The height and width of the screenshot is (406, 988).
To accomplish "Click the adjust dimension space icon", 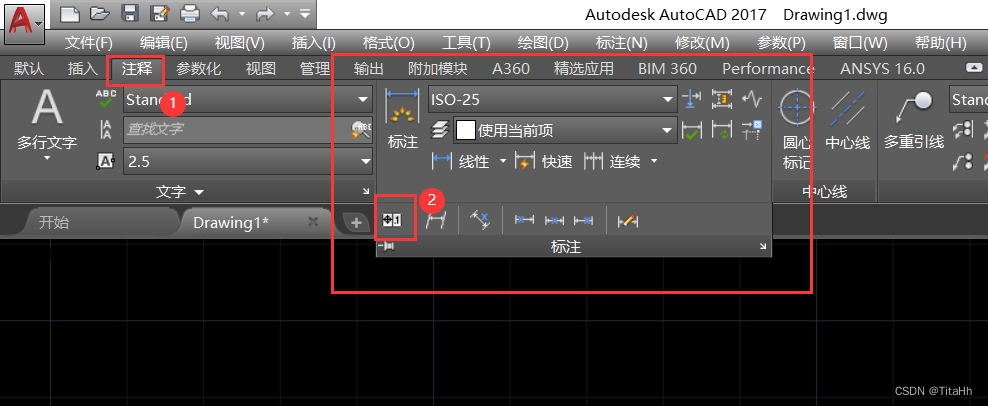I will 722,98.
